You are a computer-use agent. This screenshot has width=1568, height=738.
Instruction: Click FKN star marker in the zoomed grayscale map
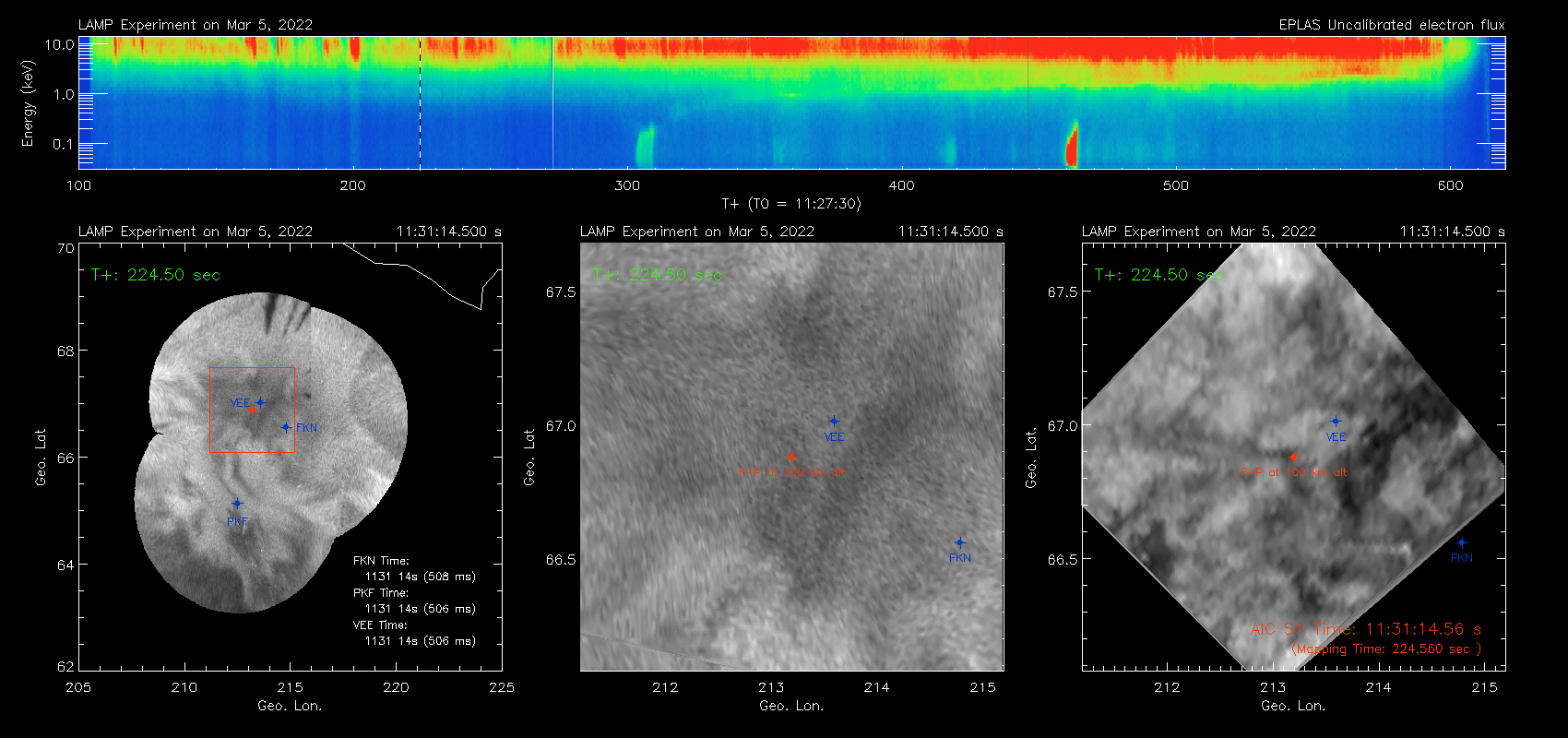coord(960,542)
